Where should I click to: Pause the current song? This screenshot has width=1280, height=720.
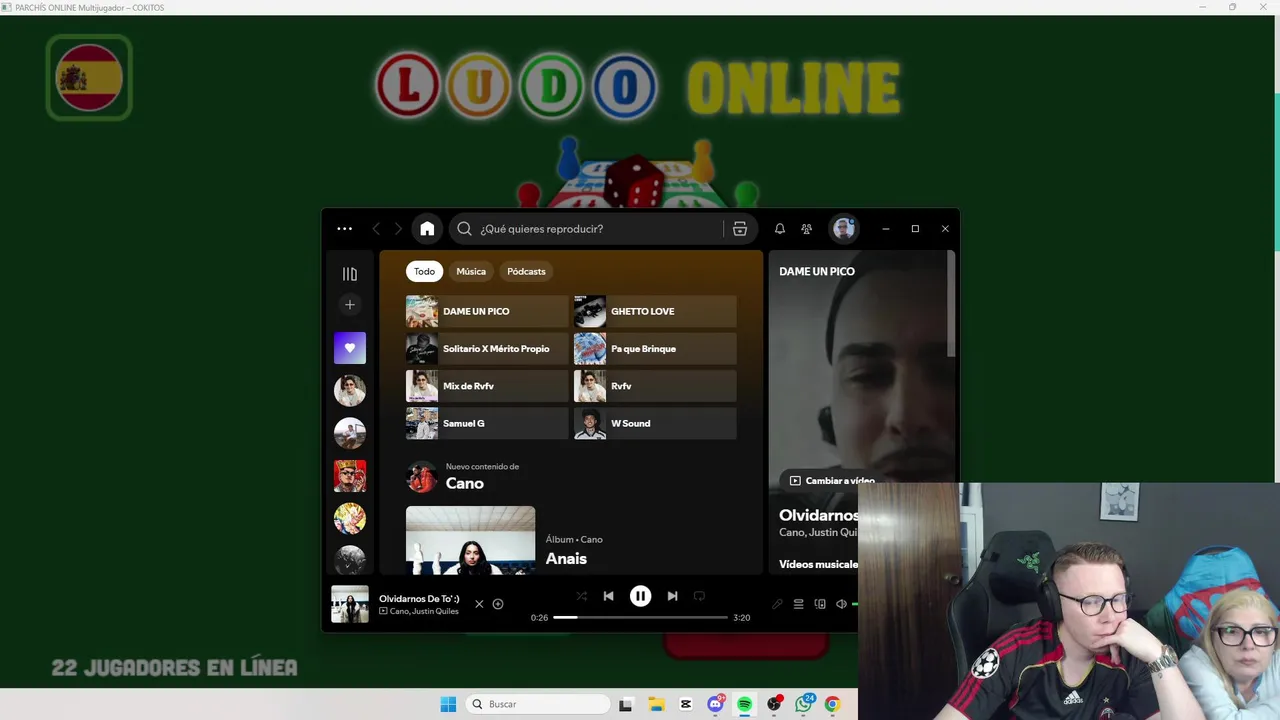pyautogui.click(x=640, y=596)
